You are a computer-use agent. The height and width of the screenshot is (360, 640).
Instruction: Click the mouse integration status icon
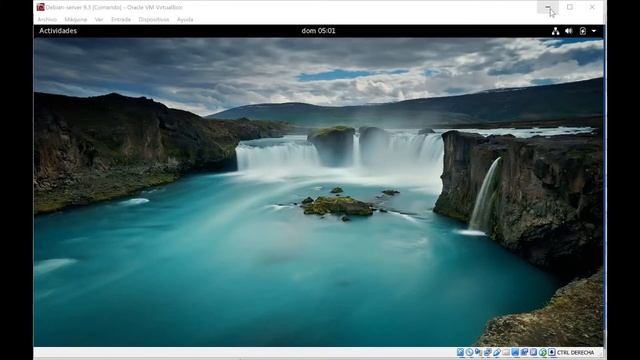click(543, 352)
